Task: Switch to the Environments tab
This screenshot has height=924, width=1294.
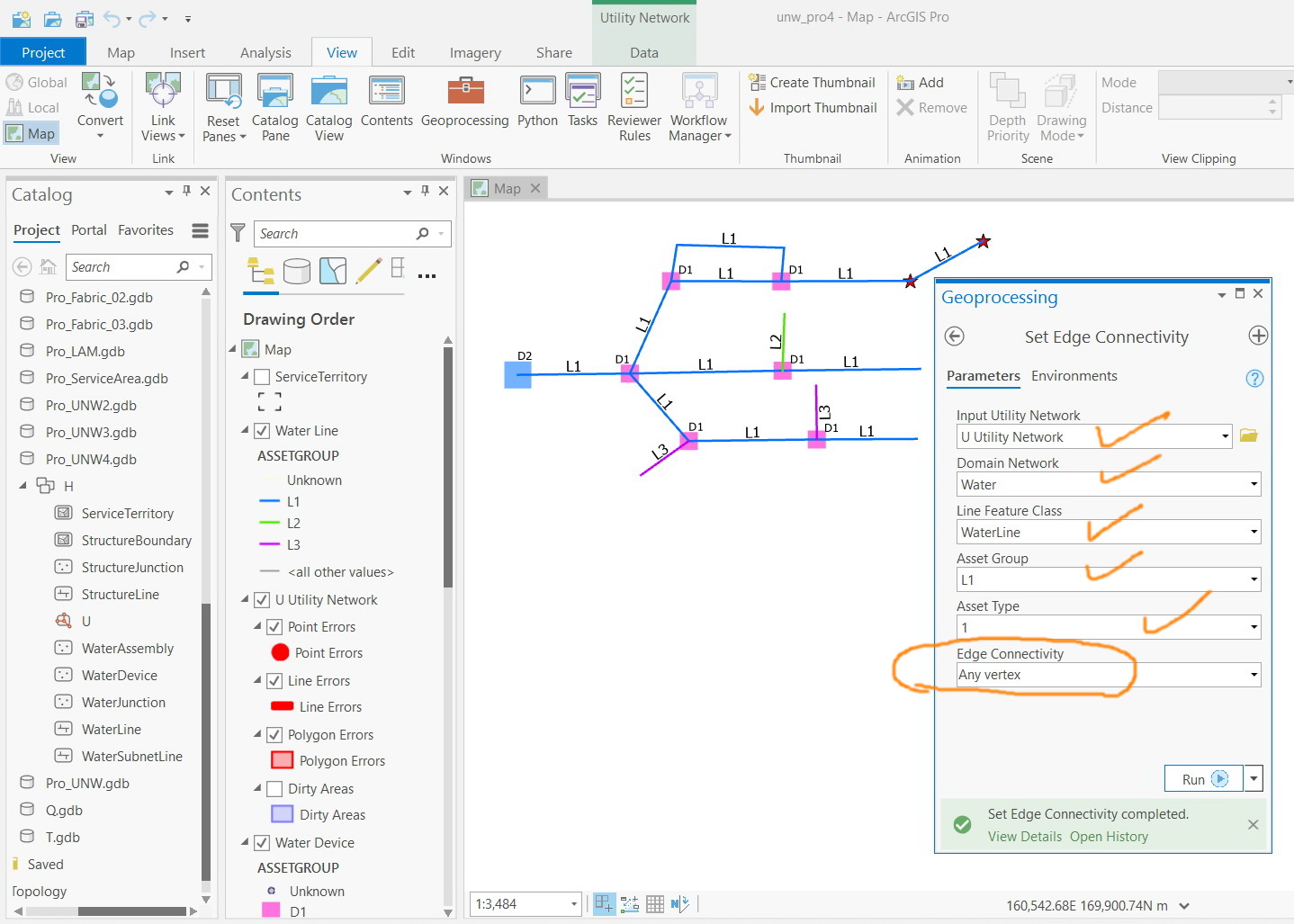Action: pos(1074,376)
